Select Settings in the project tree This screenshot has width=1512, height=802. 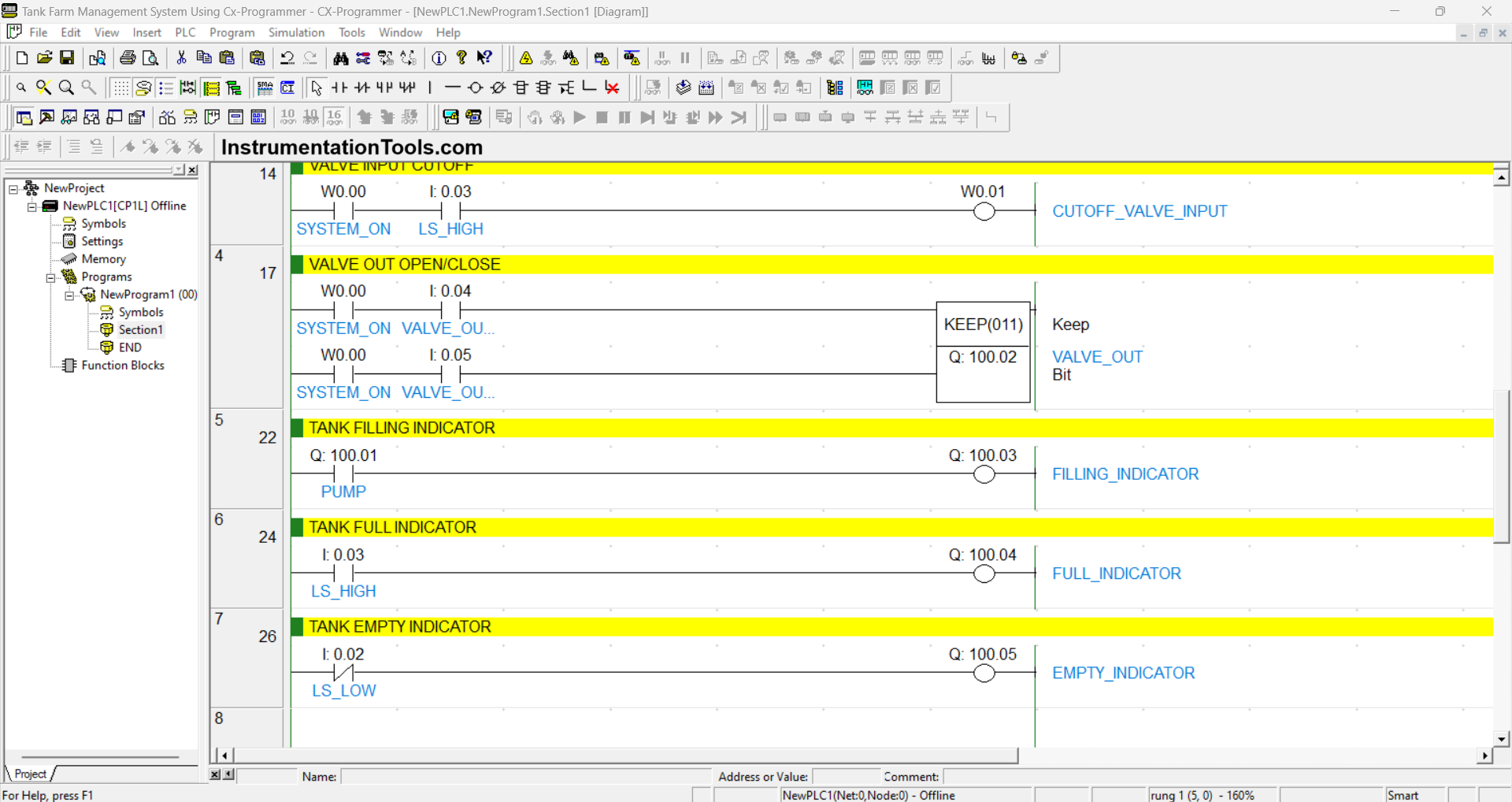click(x=102, y=241)
